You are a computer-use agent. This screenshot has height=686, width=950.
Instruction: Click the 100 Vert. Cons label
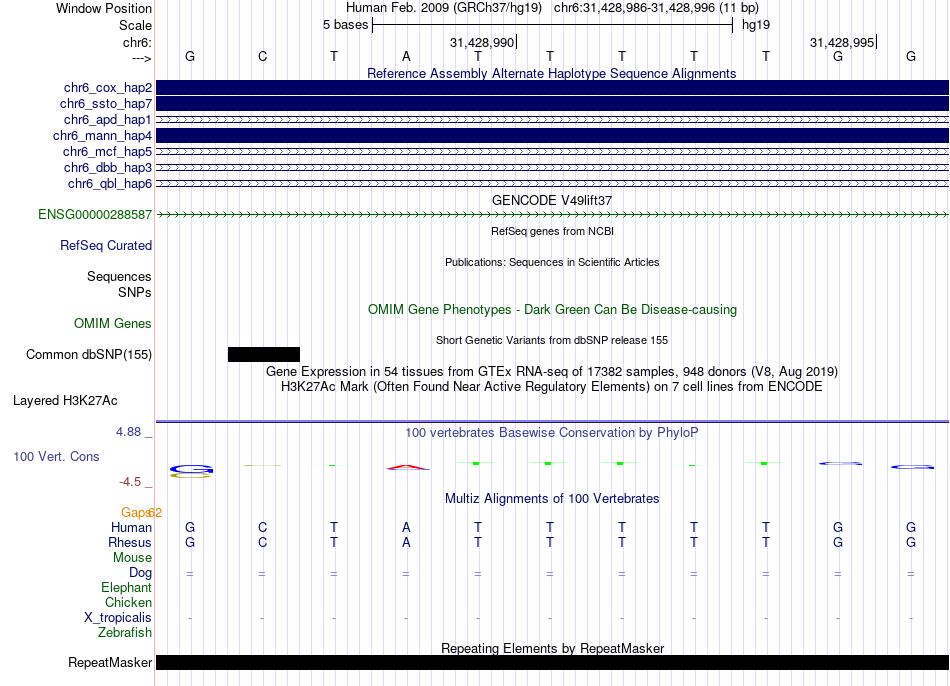56,456
